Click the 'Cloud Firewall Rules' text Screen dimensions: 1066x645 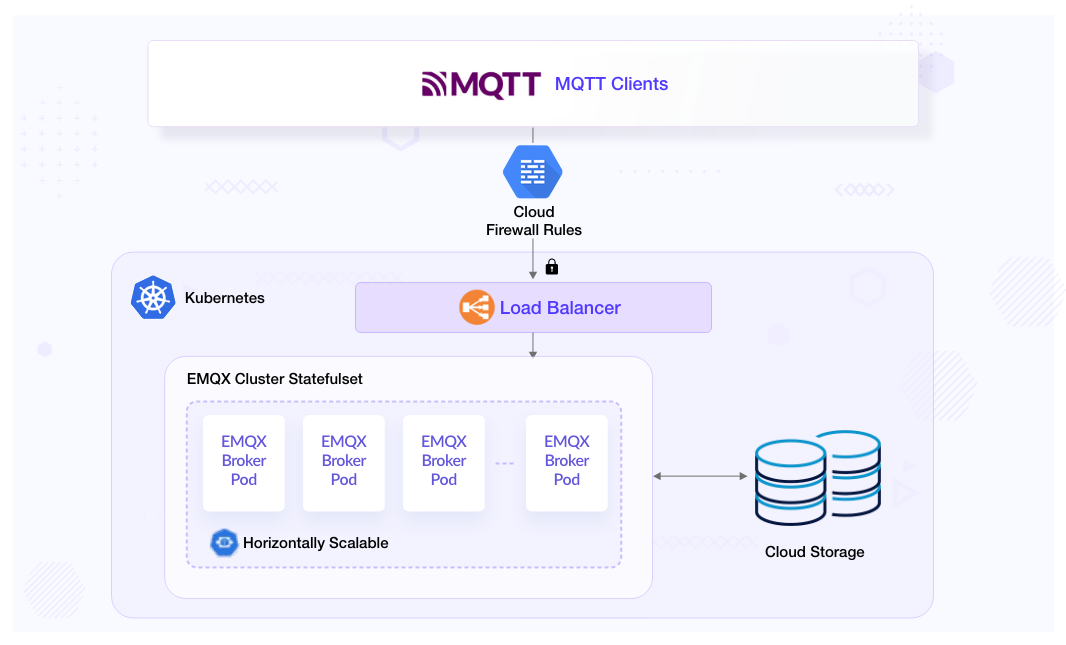[534, 221]
